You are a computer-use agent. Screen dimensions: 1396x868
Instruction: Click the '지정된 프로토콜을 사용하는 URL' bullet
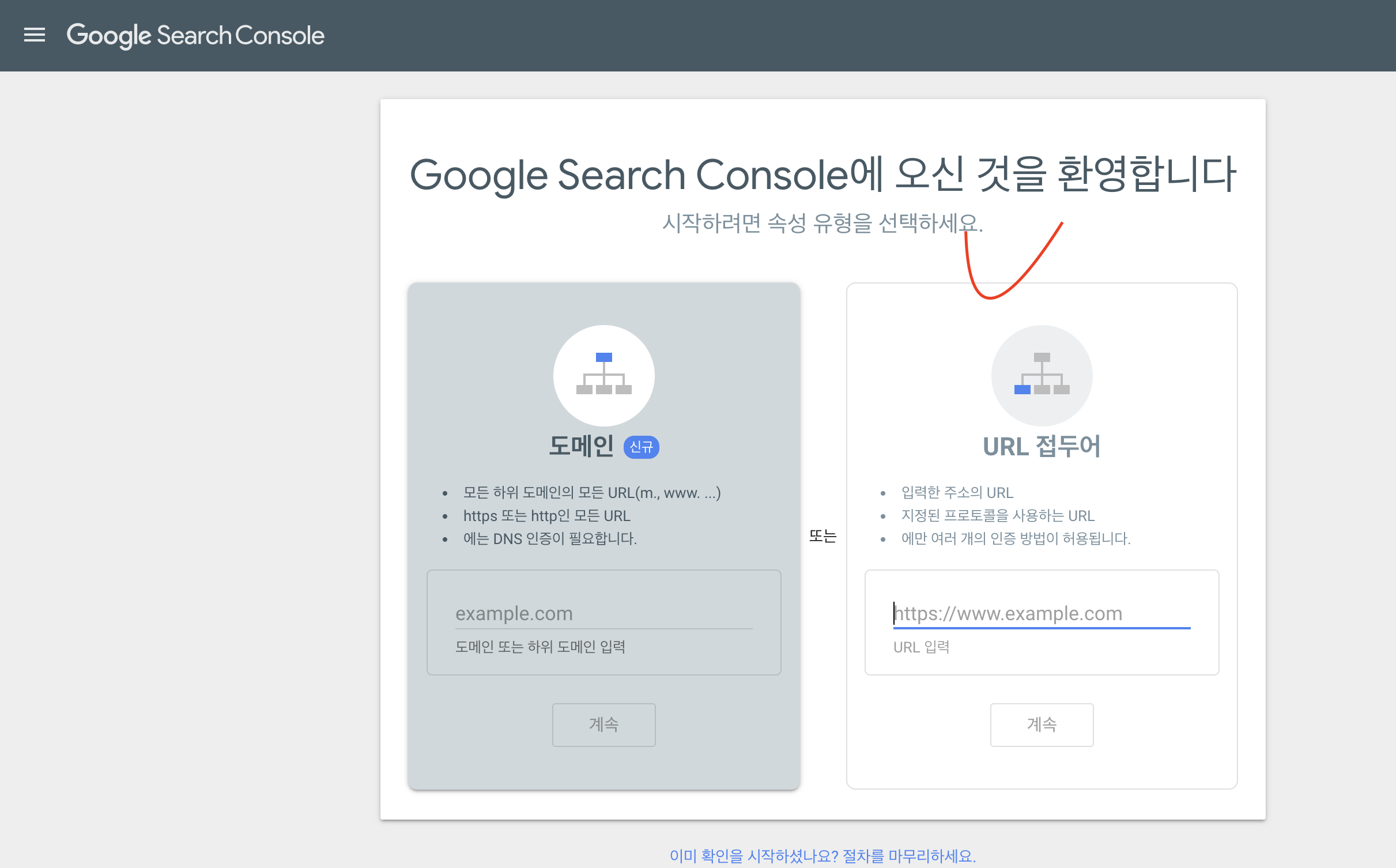998,516
